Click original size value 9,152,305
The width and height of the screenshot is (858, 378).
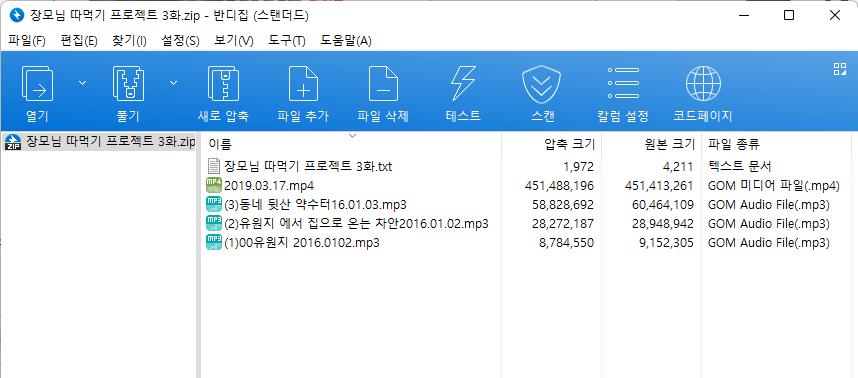pos(666,243)
